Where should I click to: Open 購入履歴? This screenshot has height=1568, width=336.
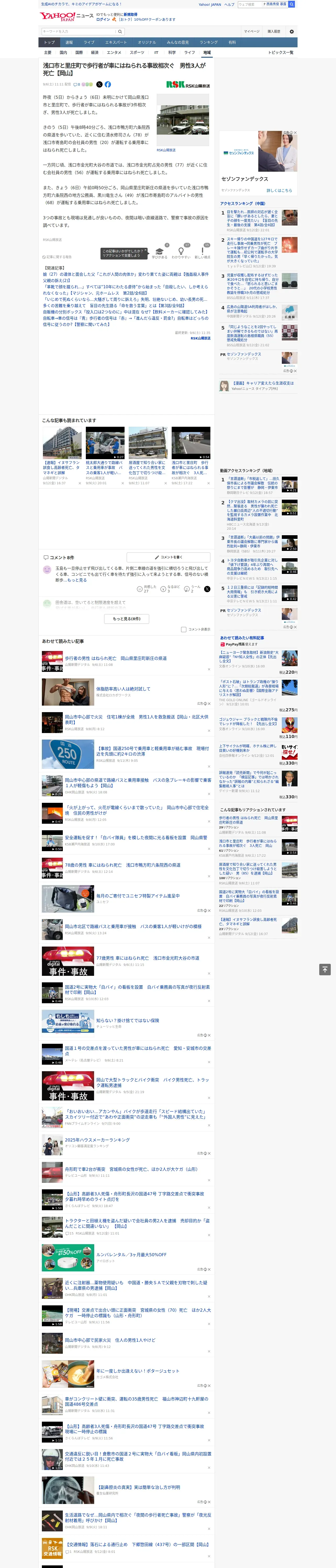tap(274, 32)
